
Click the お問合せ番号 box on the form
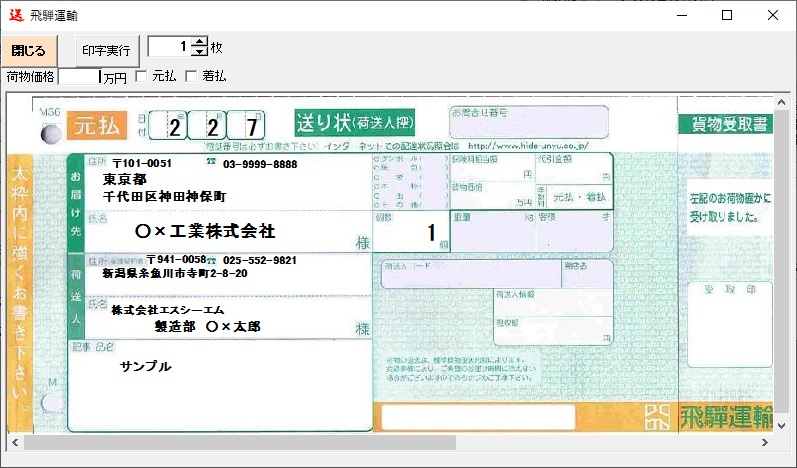pyautogui.click(x=529, y=122)
